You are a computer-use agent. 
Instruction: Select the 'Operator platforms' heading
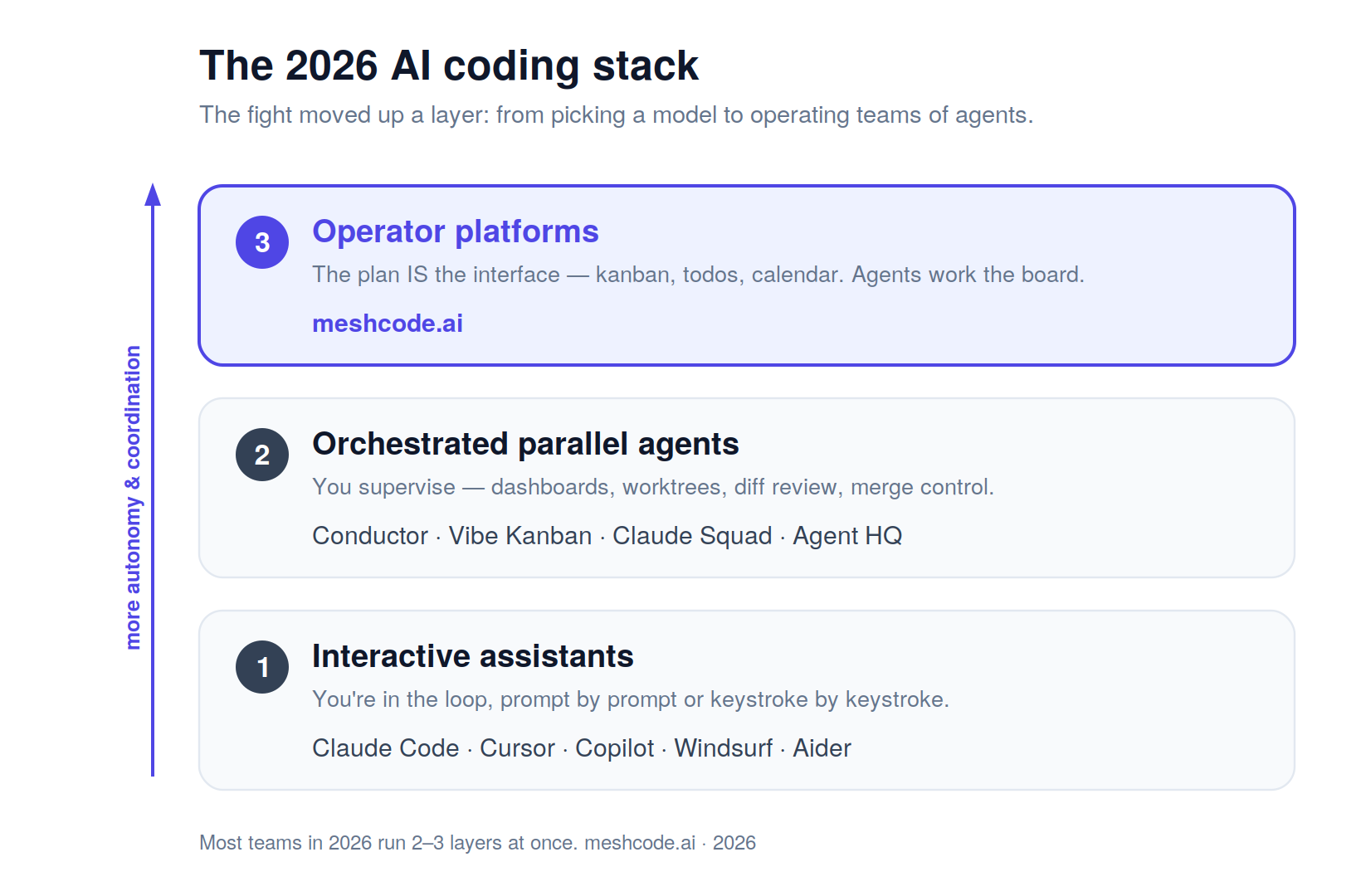456,231
